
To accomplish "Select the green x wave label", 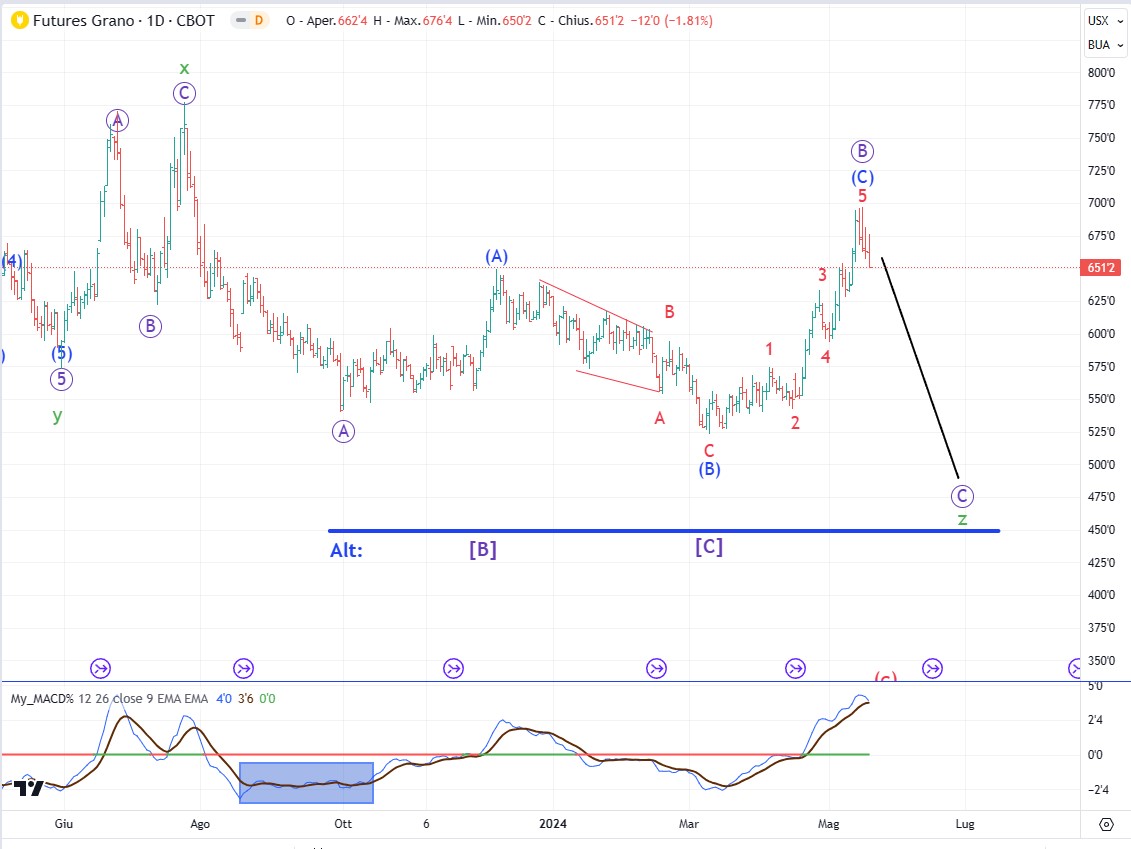I will coord(184,69).
